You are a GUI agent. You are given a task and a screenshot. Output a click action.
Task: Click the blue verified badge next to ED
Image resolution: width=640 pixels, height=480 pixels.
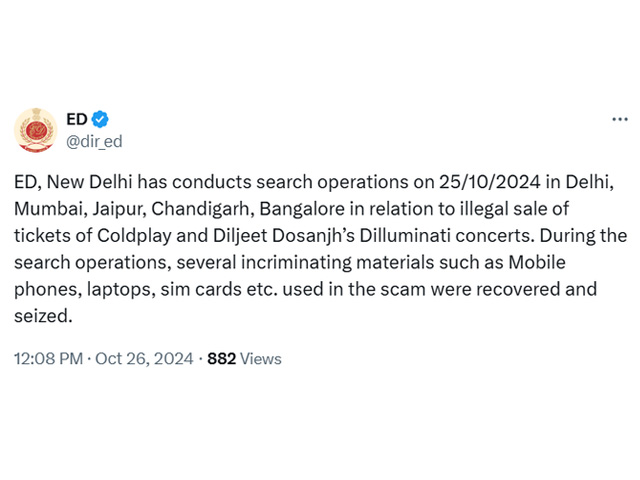point(100,120)
